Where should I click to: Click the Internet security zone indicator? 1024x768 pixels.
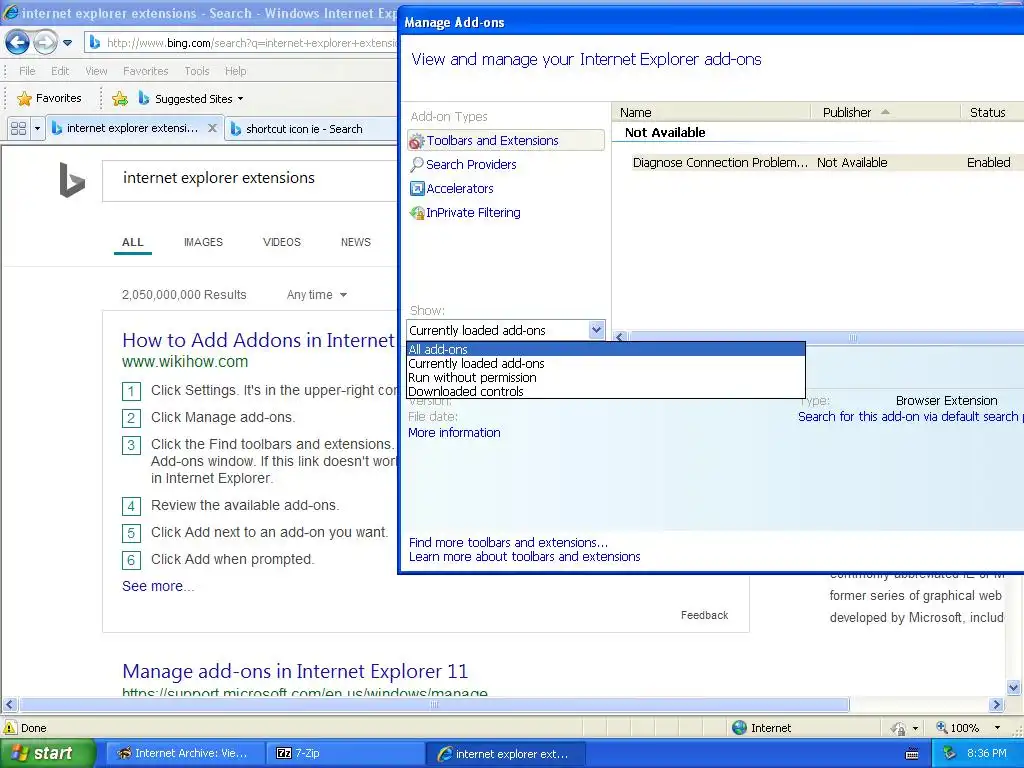(761, 728)
